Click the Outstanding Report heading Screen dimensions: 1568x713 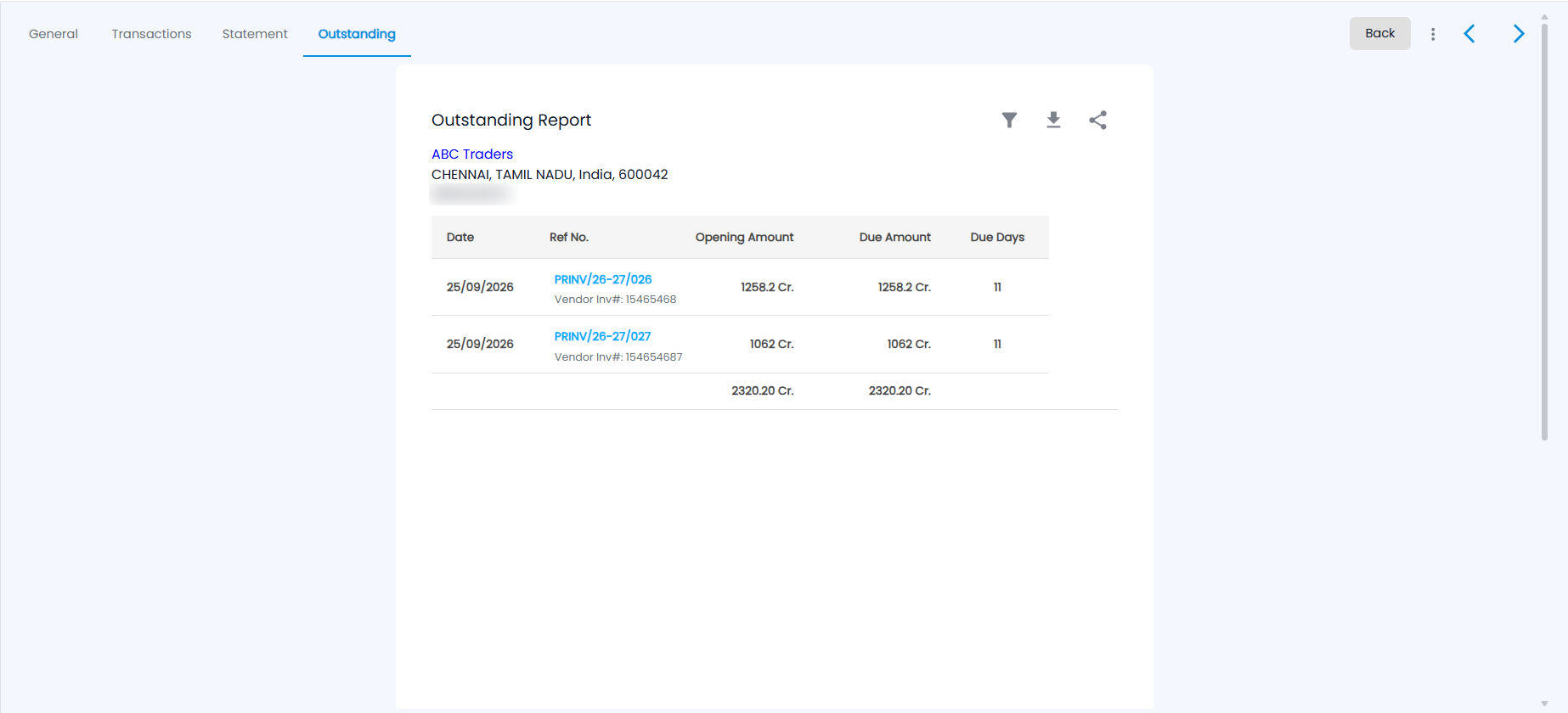pyautogui.click(x=511, y=120)
